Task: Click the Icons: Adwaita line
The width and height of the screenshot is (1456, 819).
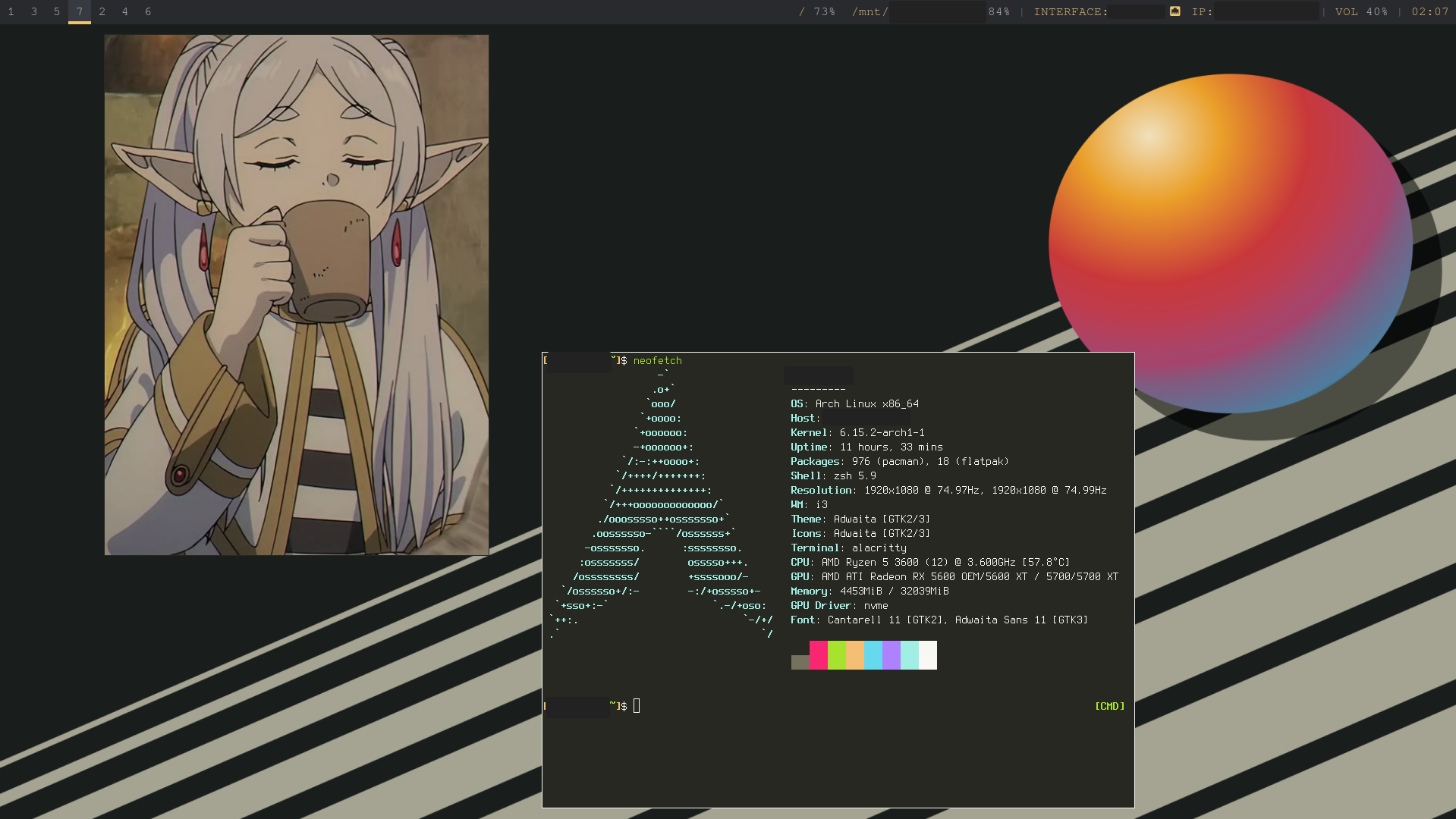Action: pos(860,534)
